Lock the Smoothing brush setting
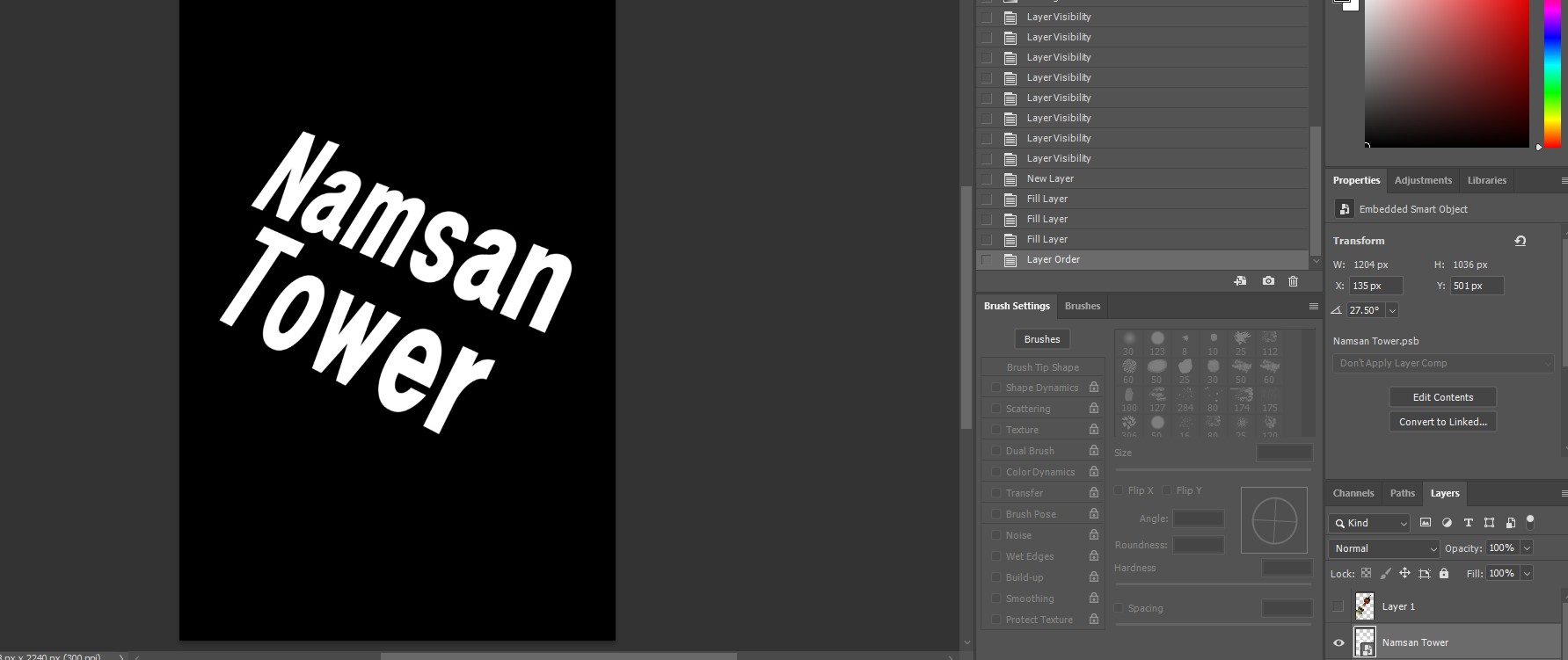Viewport: 1568px width, 660px height. (1094, 598)
